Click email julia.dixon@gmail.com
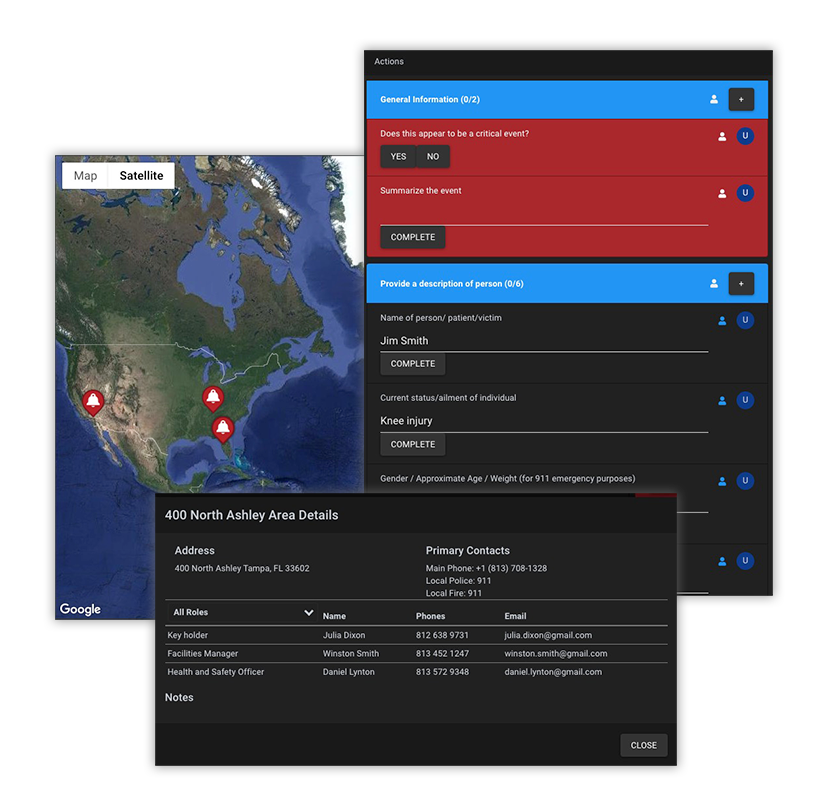Screen dimensions: 833x800 point(548,635)
